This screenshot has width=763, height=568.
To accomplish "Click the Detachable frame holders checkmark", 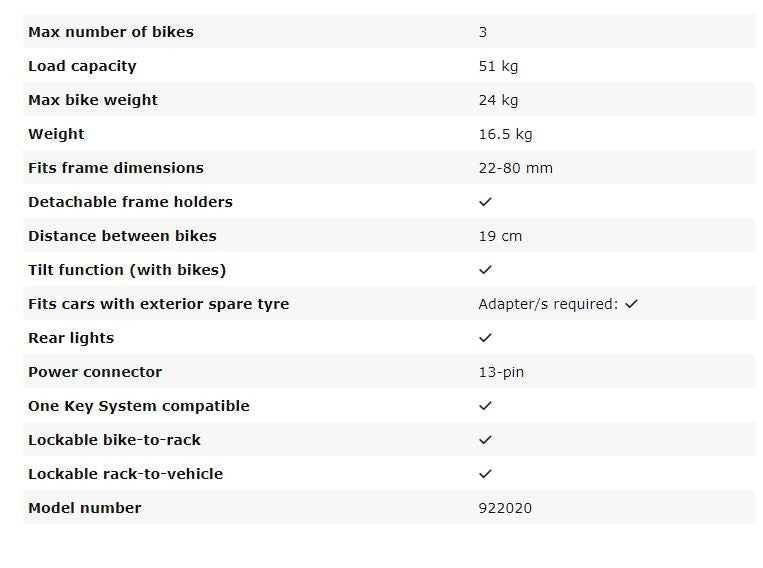I will tap(485, 202).
